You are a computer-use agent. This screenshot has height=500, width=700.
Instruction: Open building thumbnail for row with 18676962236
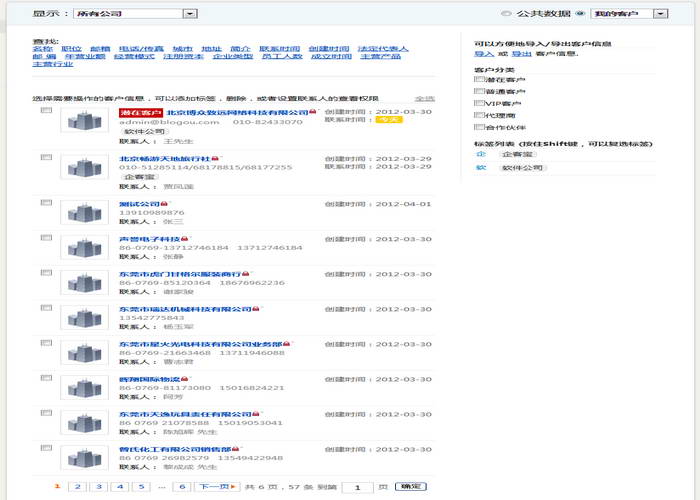tap(84, 283)
